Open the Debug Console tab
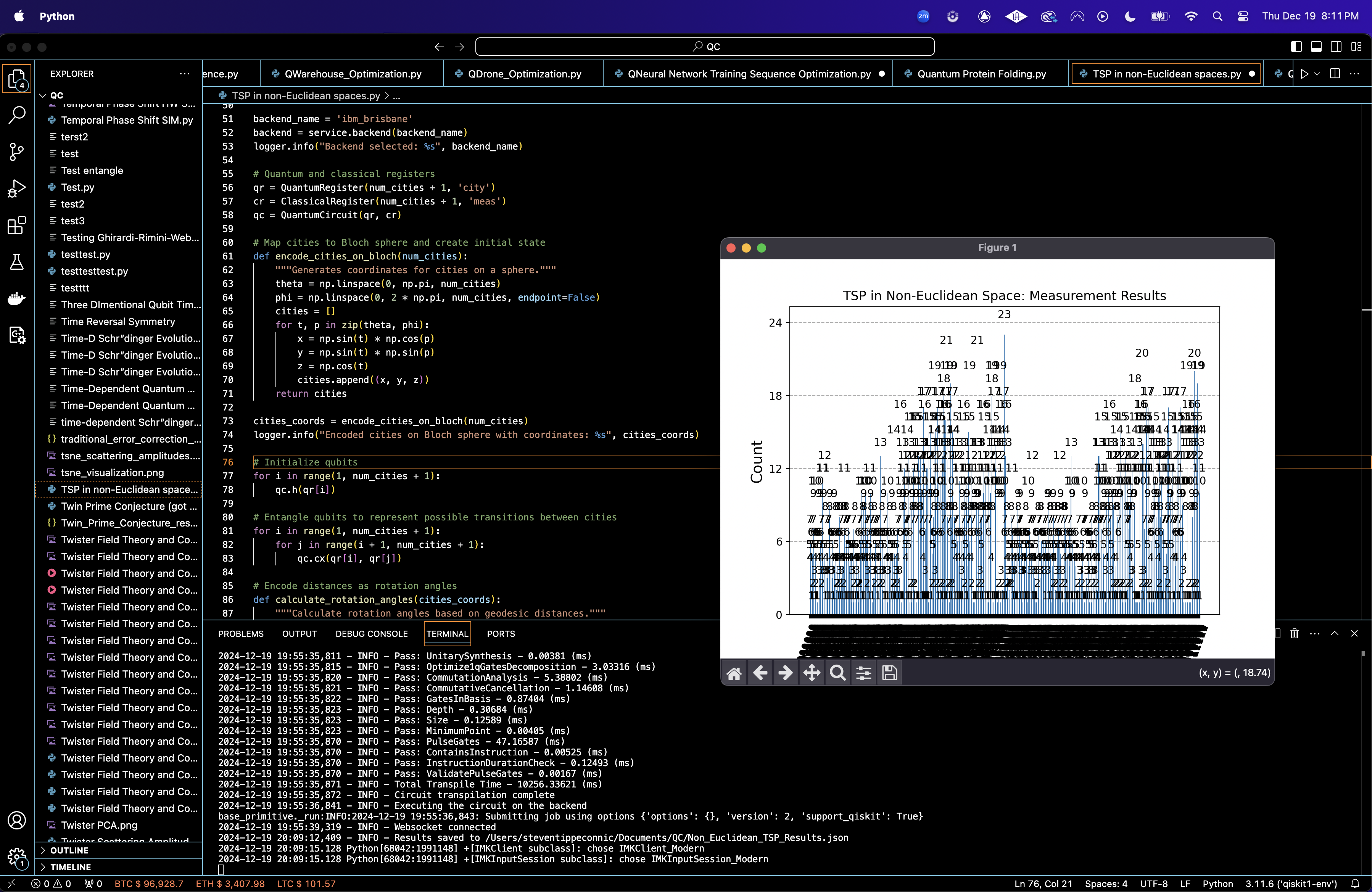The width and height of the screenshot is (1372, 892). [372, 634]
